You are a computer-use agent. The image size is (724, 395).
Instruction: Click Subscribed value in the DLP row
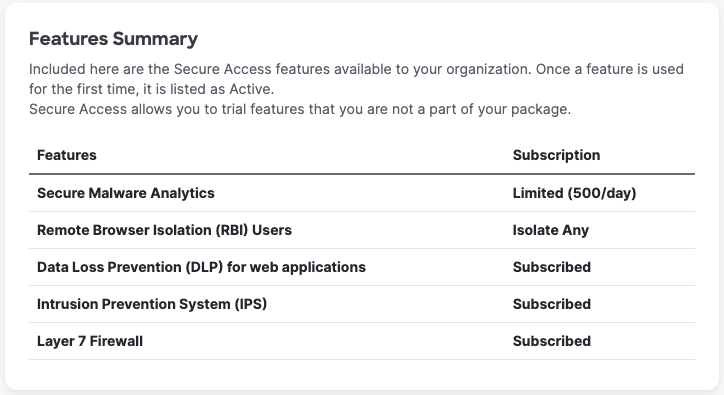pos(552,267)
